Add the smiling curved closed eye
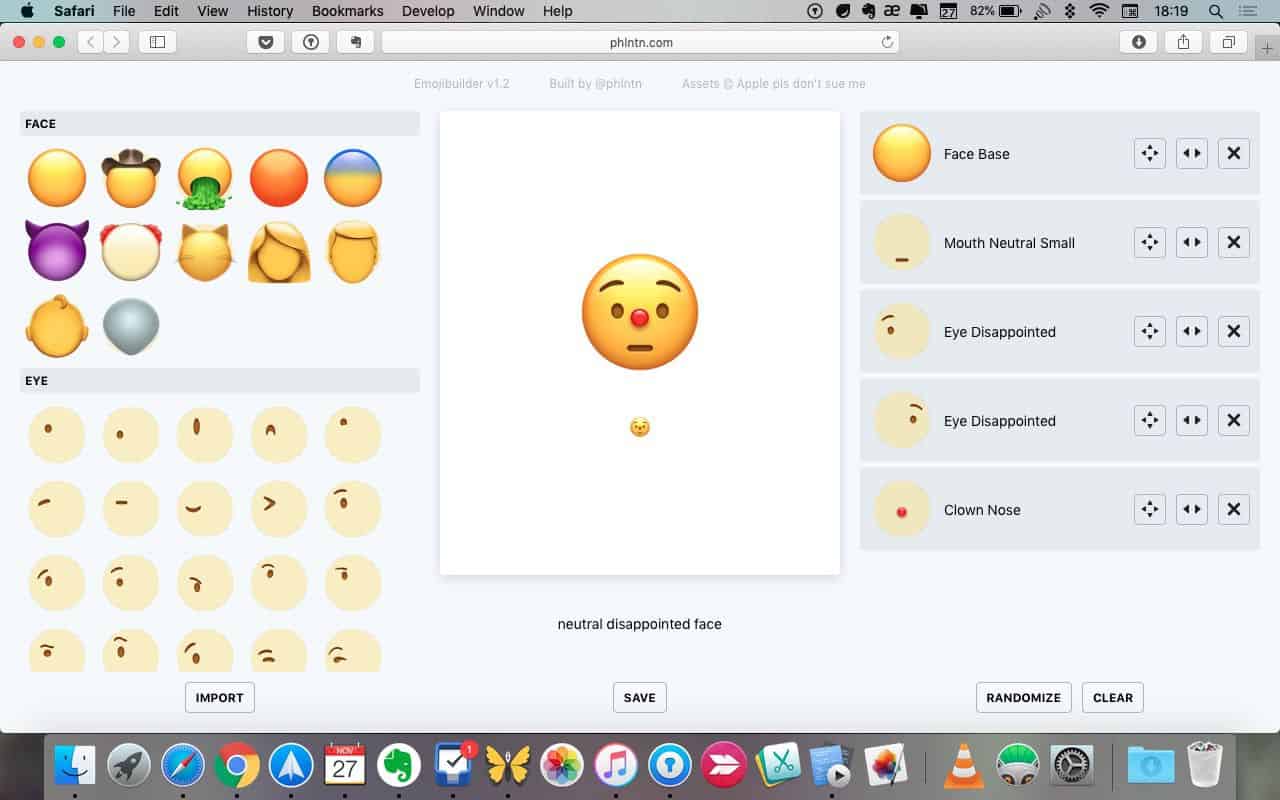Viewport: 1280px width, 800px height. pos(205,509)
